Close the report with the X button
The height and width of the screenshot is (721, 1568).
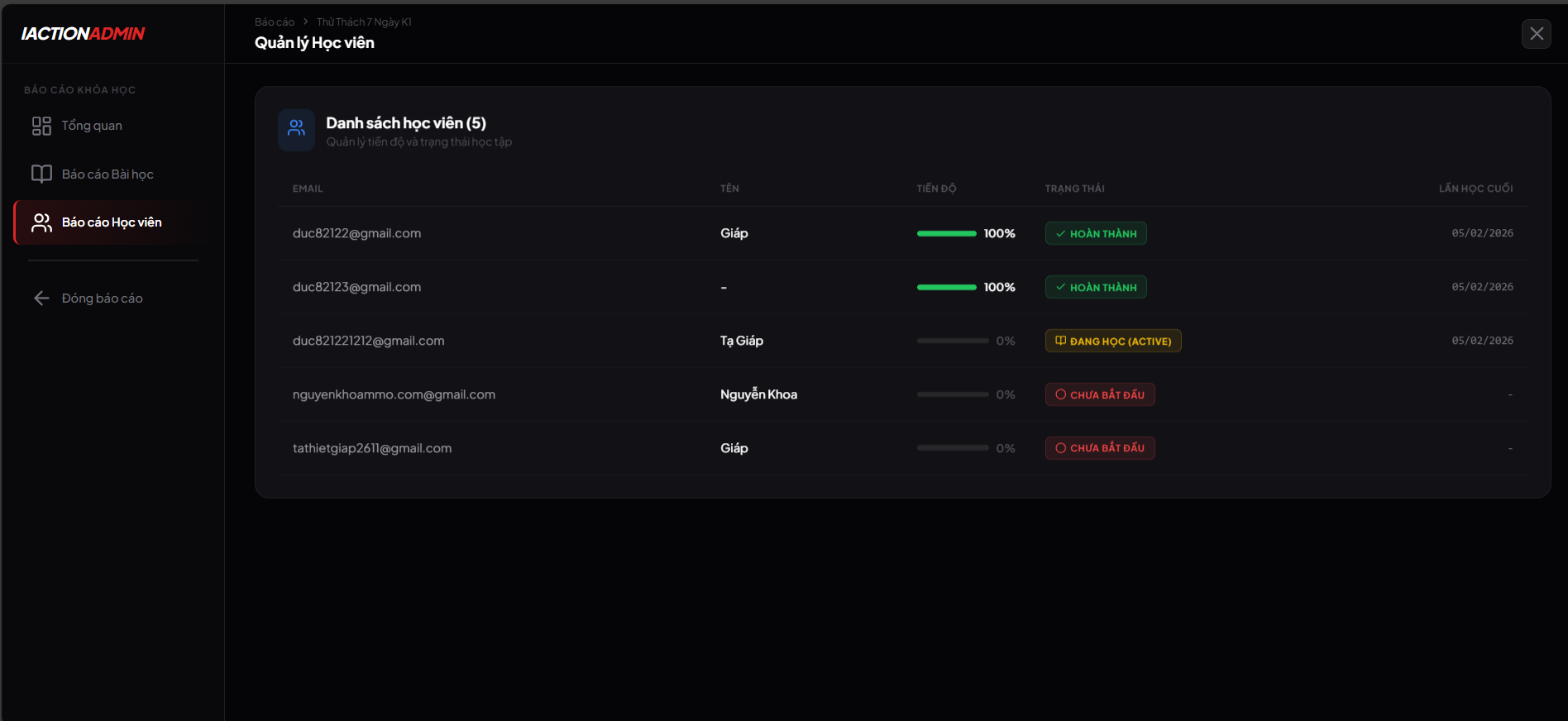click(1536, 34)
